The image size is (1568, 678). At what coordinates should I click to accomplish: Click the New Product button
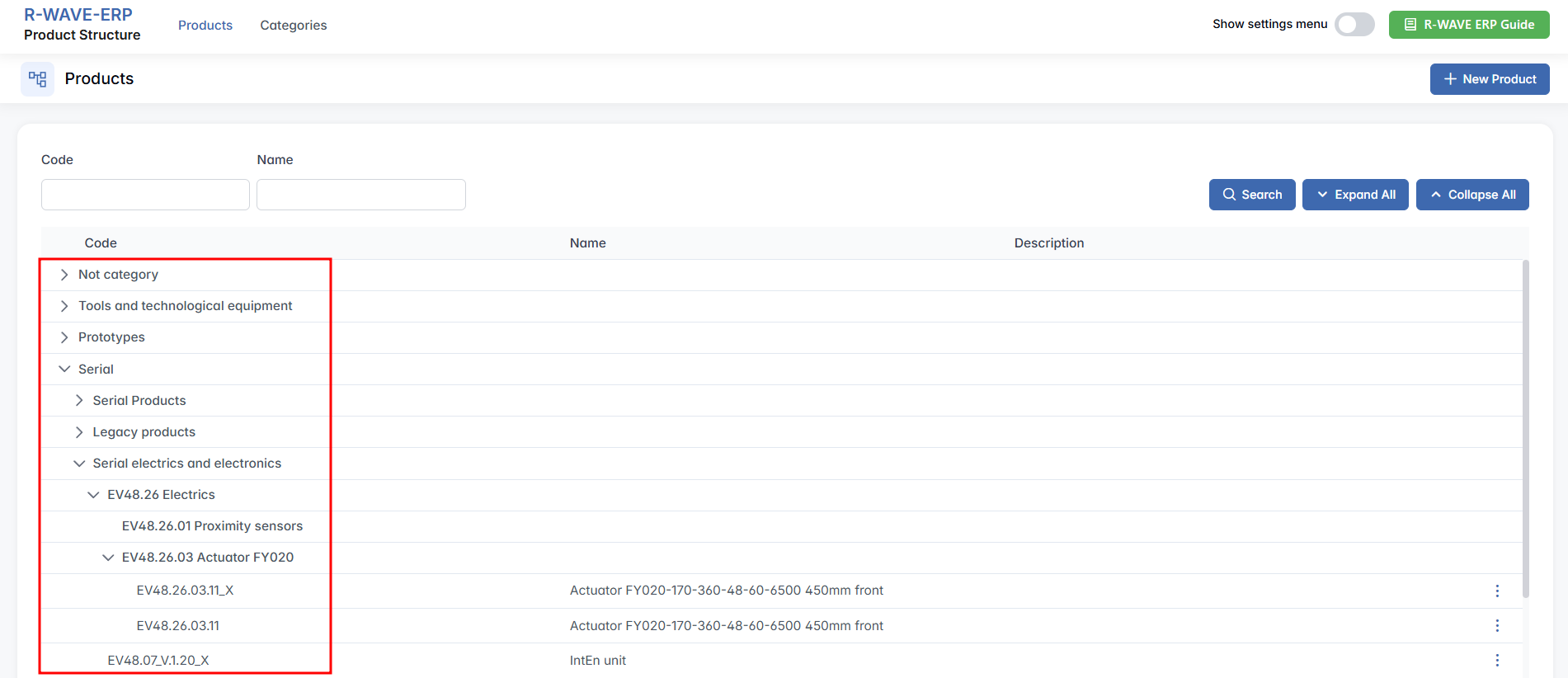click(x=1489, y=79)
